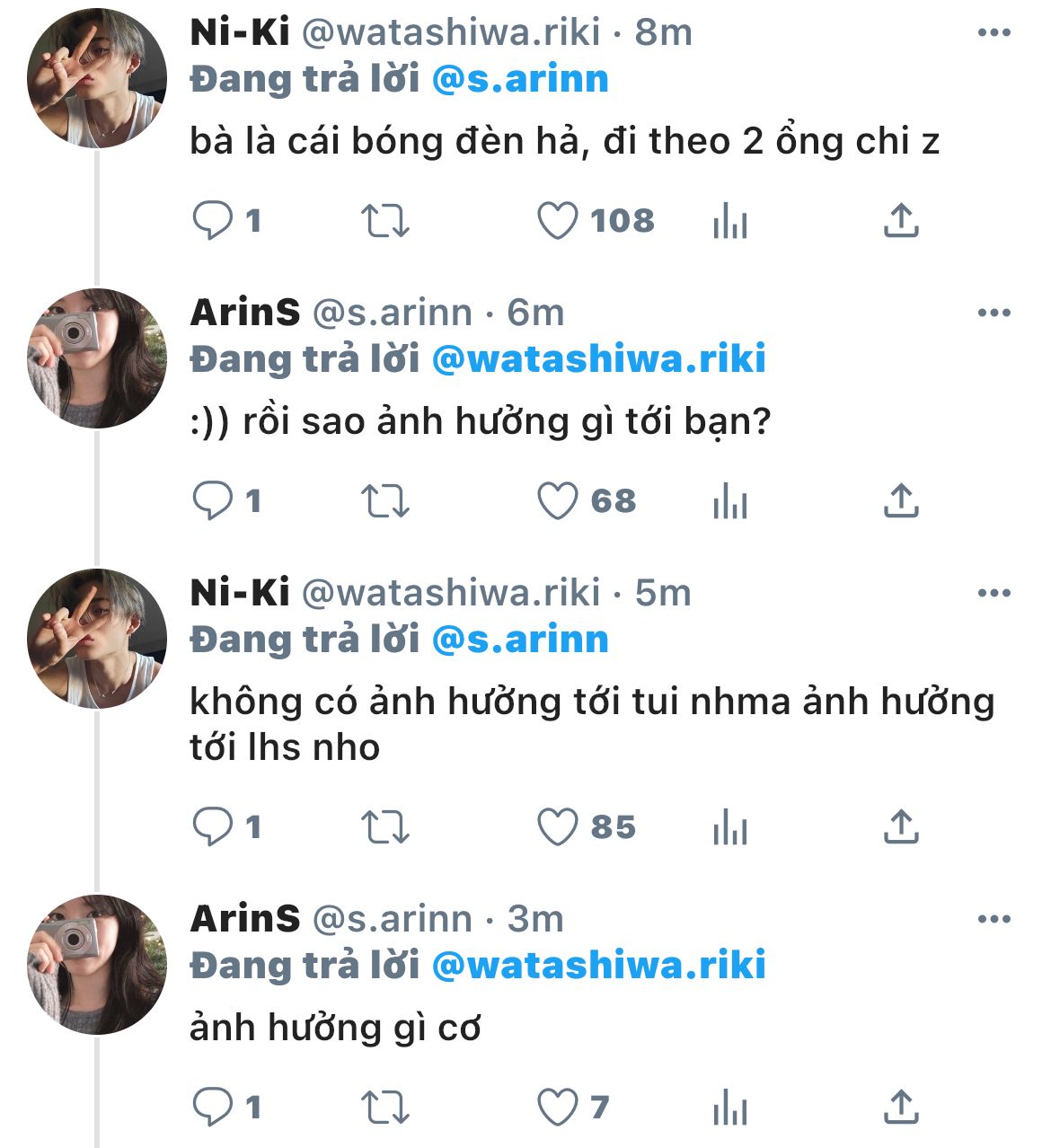Open Ni-Ki's profile picture on 8m tweet

tap(97, 79)
